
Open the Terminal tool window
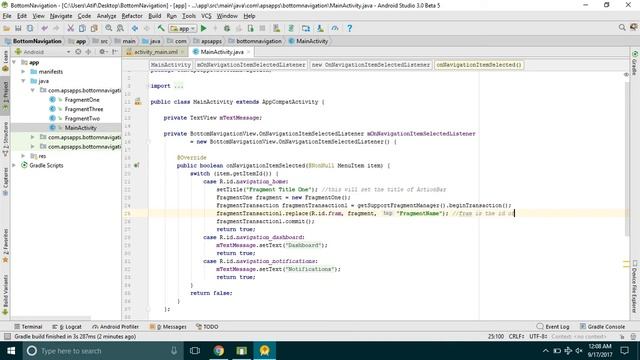(28, 327)
